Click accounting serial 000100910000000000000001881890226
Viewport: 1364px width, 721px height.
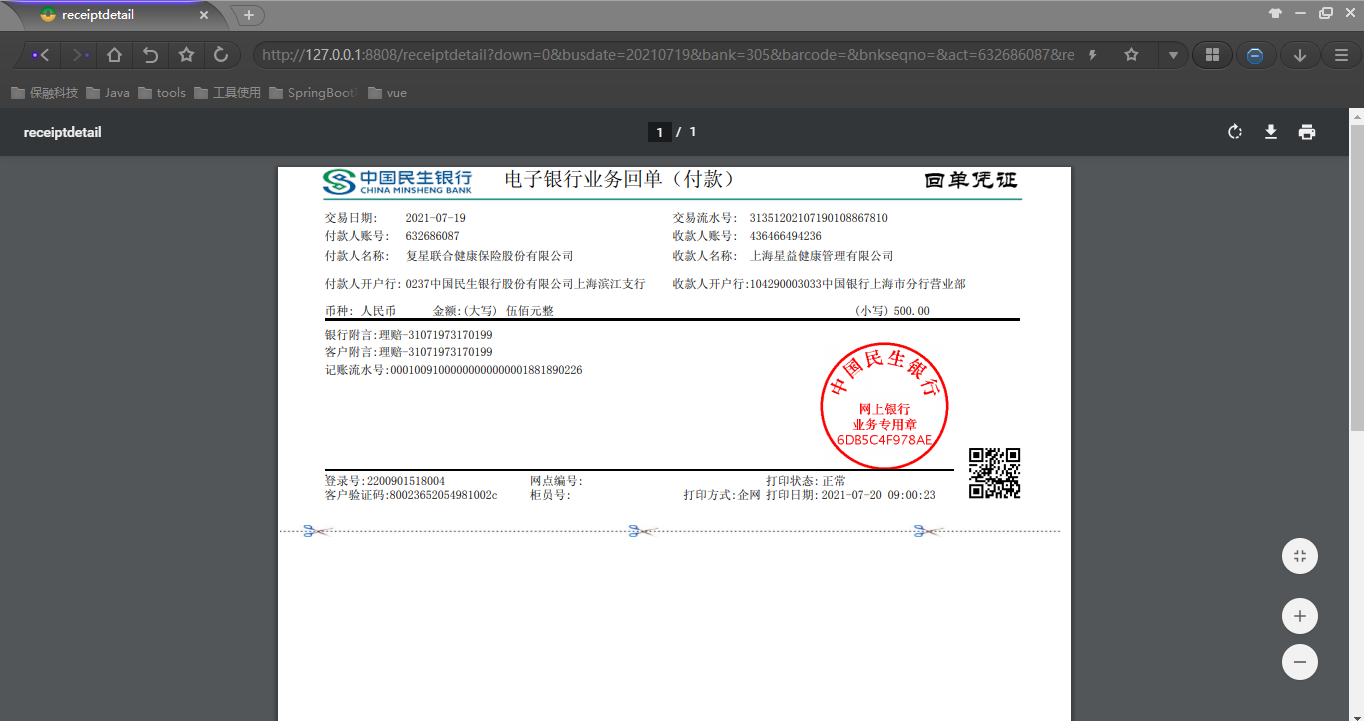tap(485, 370)
